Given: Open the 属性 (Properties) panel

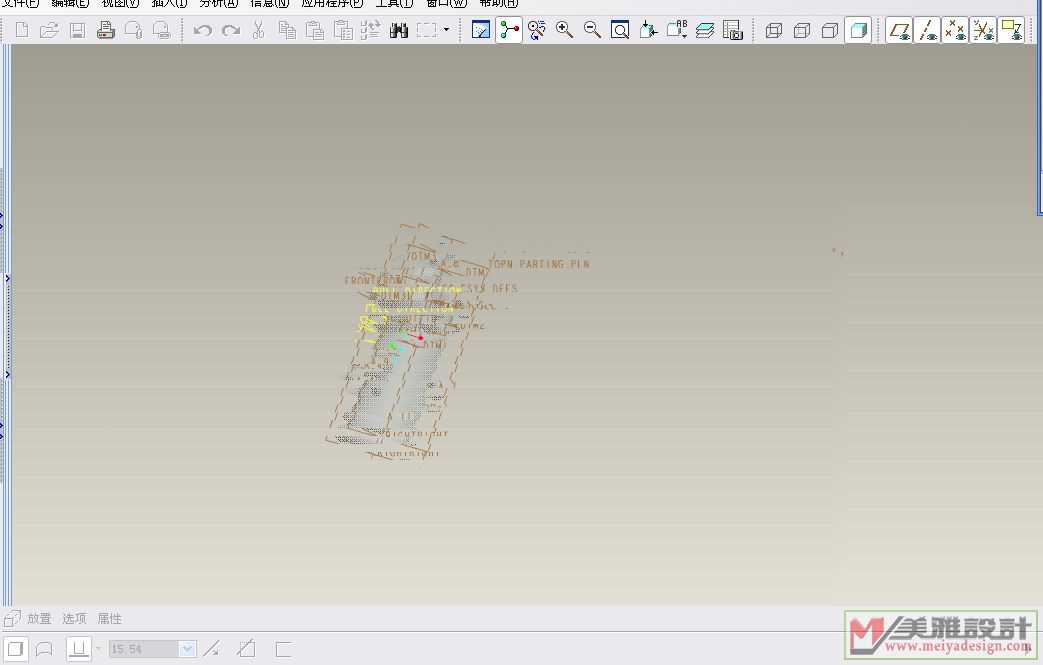Looking at the screenshot, I should [109, 619].
